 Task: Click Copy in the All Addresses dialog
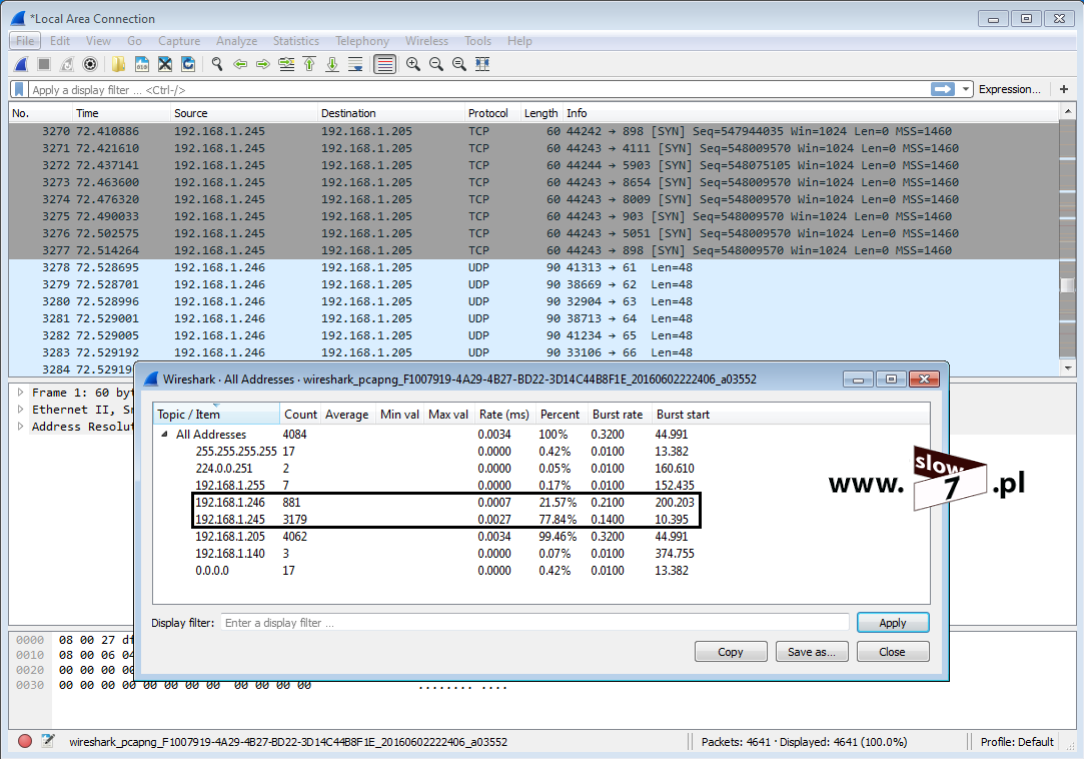pos(731,652)
